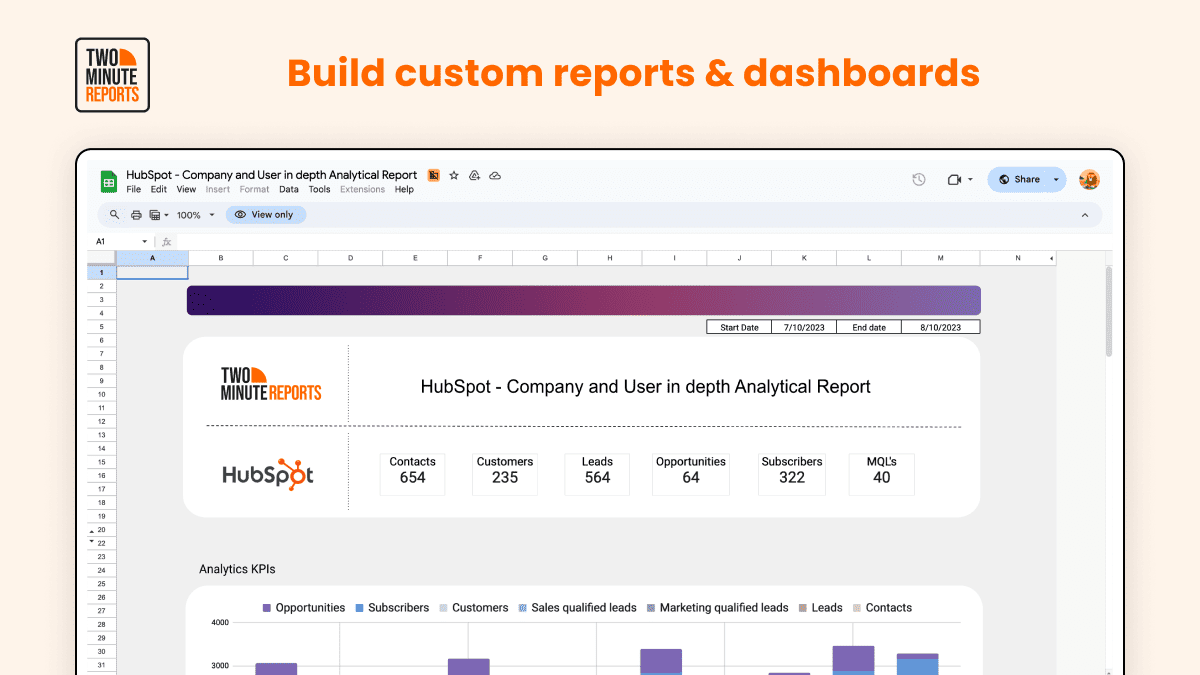Open the Edit menu
This screenshot has height=675, width=1200.
tap(159, 189)
